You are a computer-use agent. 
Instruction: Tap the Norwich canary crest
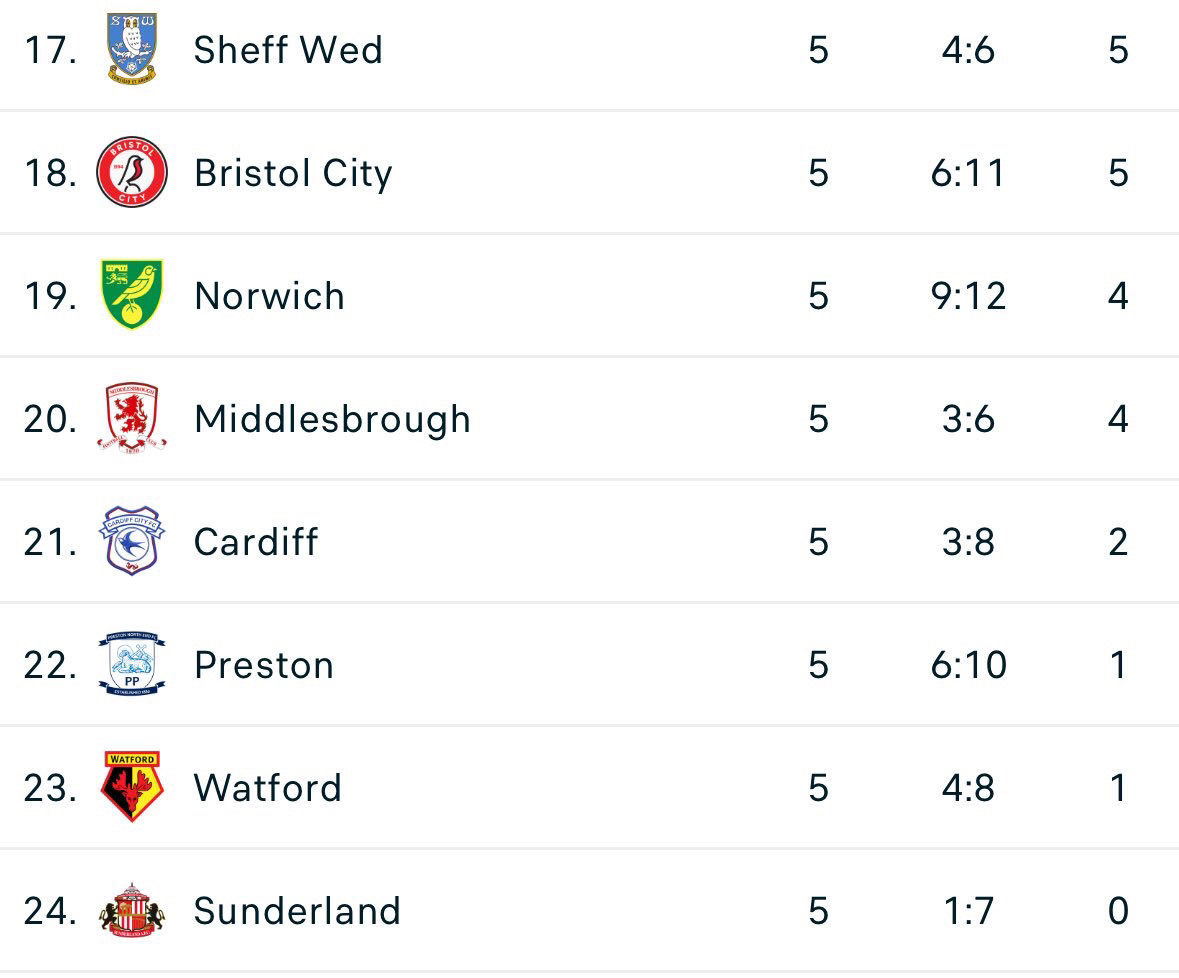point(132,295)
